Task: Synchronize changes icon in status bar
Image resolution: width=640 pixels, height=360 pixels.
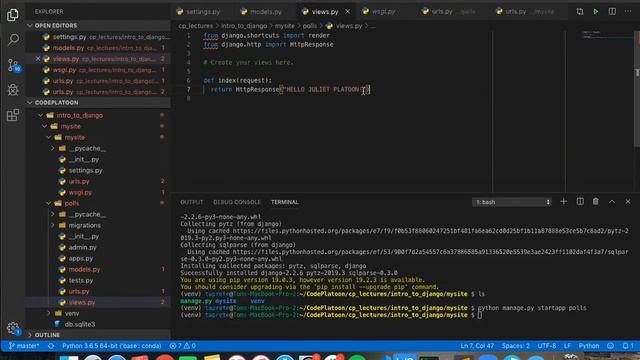Action: point(51,346)
